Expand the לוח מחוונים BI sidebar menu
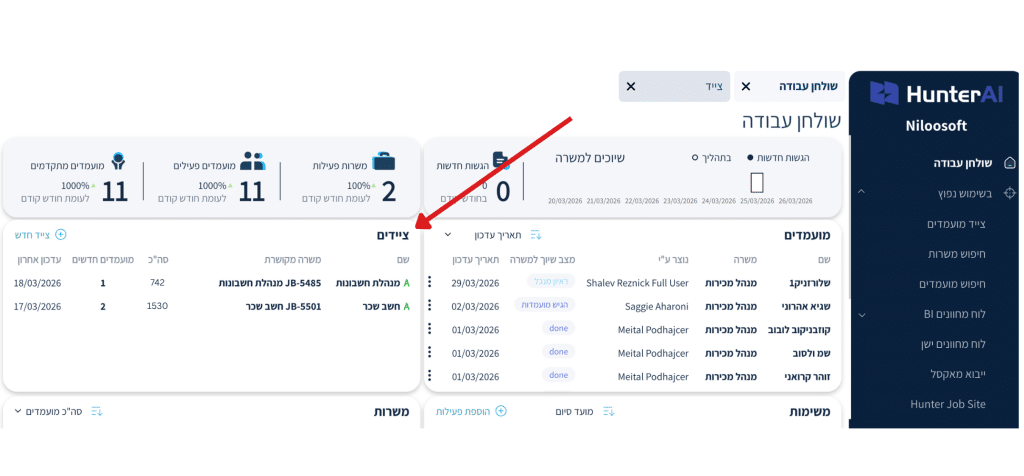 point(862,314)
